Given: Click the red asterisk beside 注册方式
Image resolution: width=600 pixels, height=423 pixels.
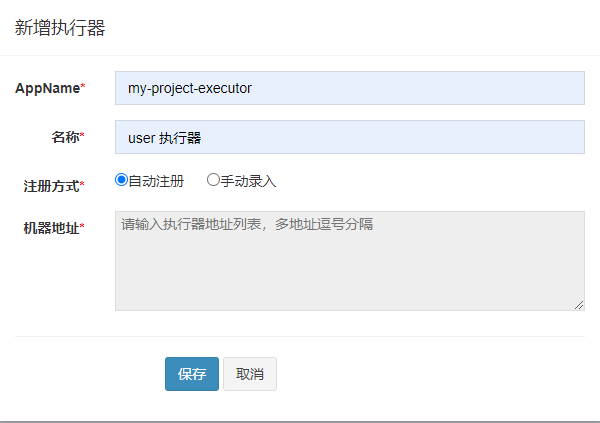Looking at the screenshot, I should (82, 184).
